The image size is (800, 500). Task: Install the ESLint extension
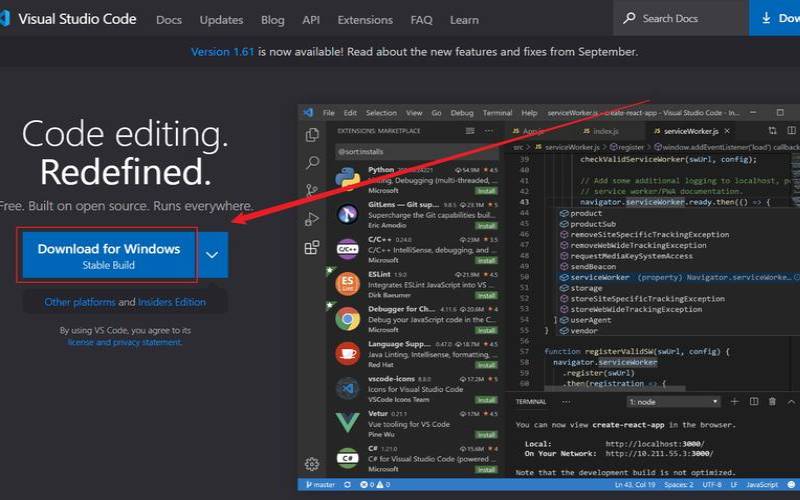[x=486, y=295]
